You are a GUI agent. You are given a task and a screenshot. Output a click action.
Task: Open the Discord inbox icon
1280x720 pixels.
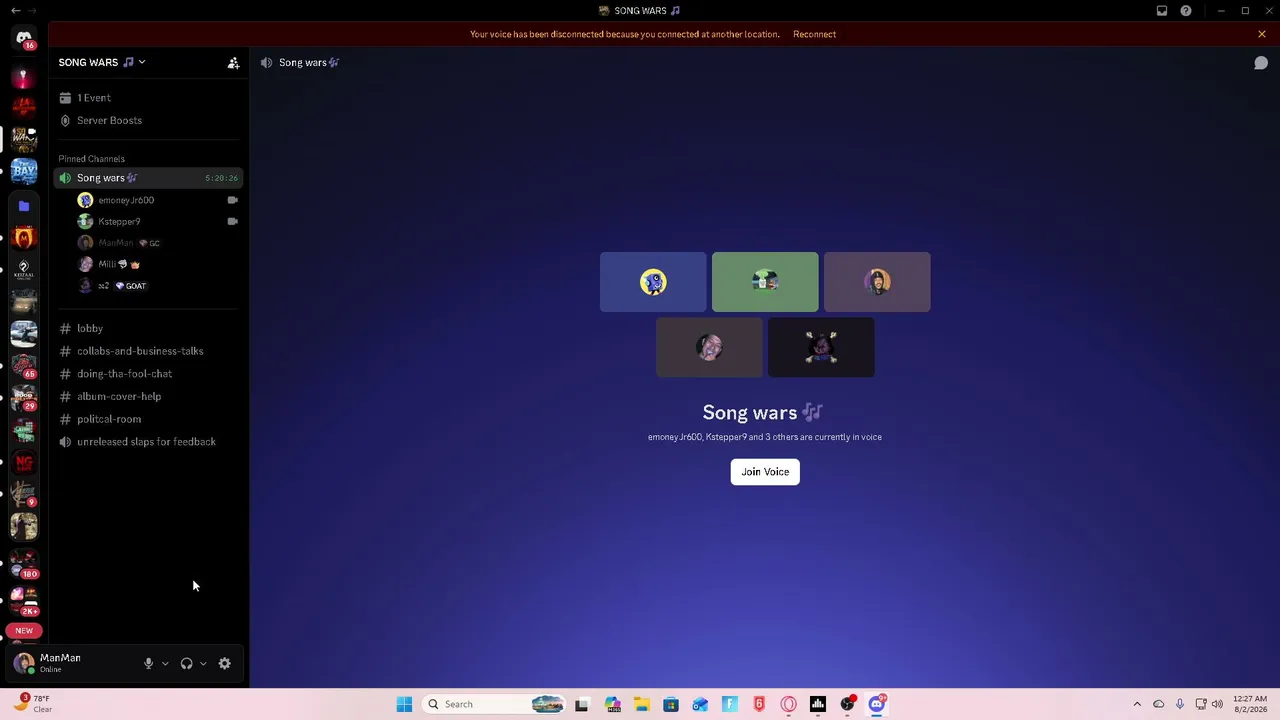(x=1162, y=11)
